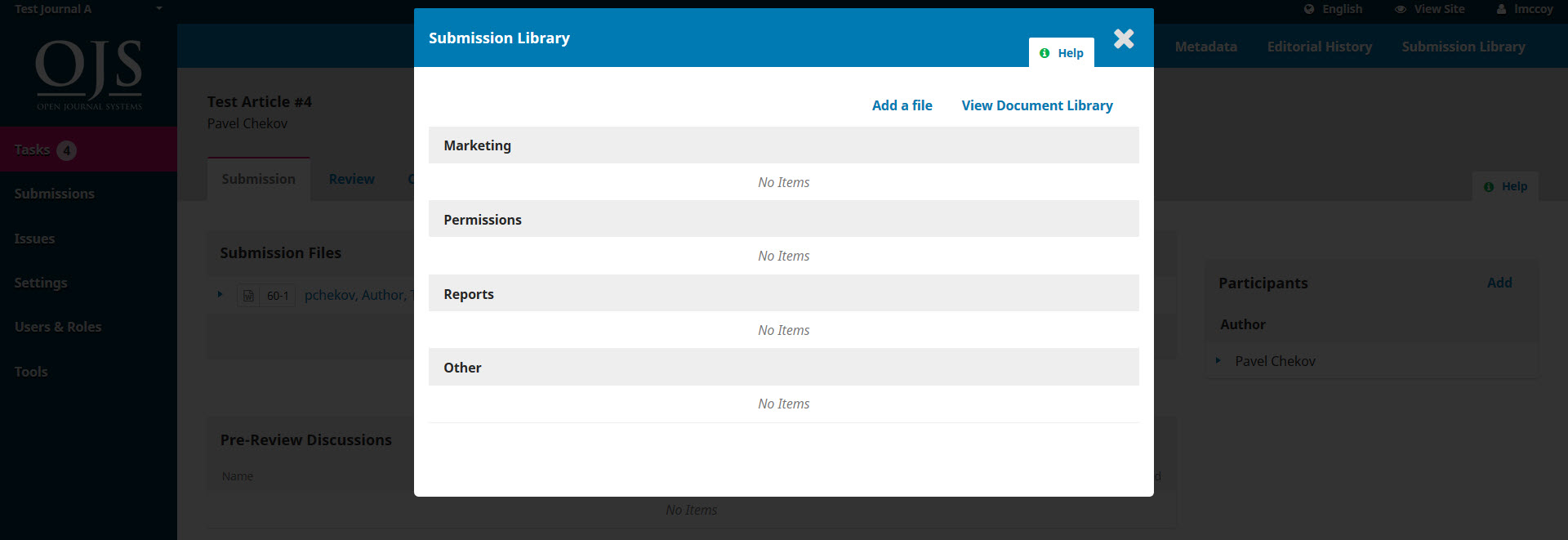Open Editorial History in the header
The width and height of the screenshot is (1568, 540).
1320,47
